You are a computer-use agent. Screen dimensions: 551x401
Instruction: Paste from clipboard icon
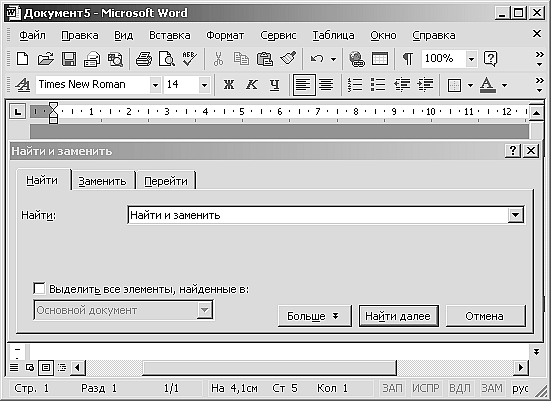point(265,59)
